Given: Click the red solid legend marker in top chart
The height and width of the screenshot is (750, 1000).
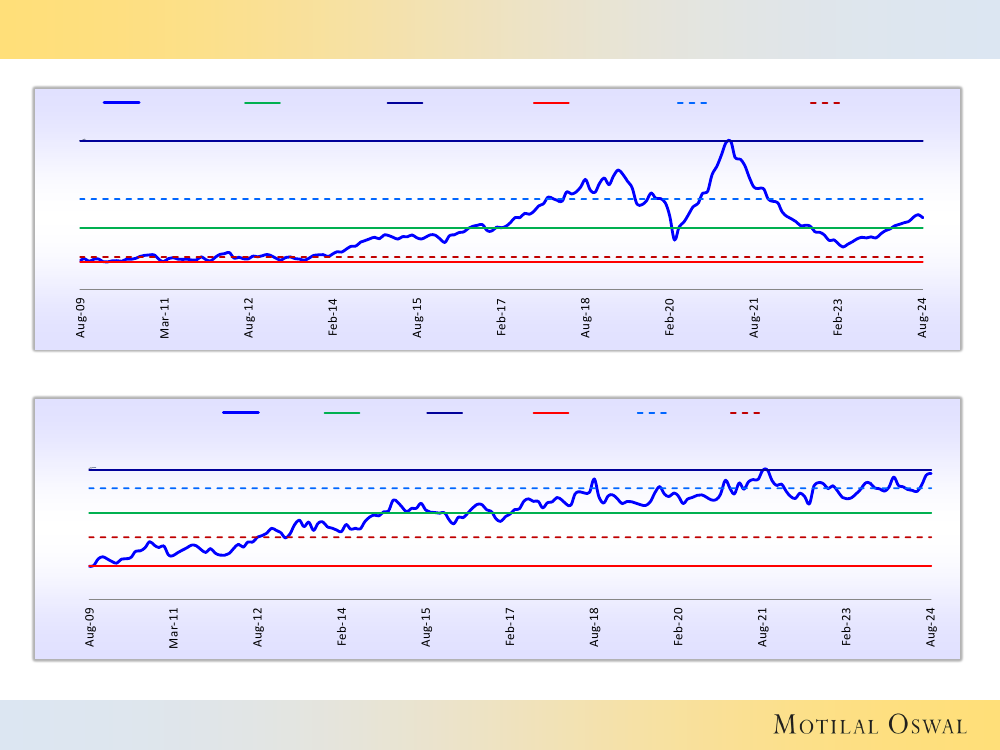Looking at the screenshot, I should [x=551, y=102].
